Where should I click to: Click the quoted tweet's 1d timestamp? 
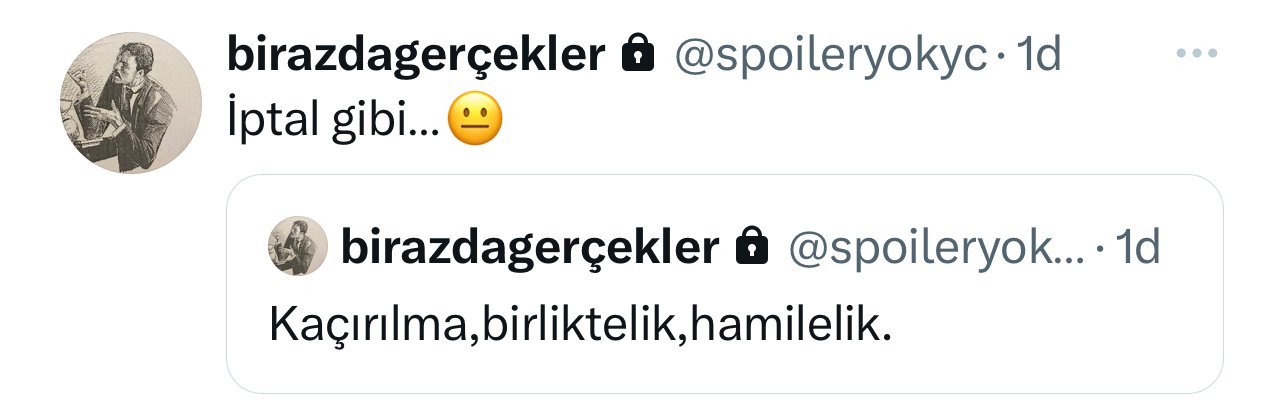click(1136, 247)
